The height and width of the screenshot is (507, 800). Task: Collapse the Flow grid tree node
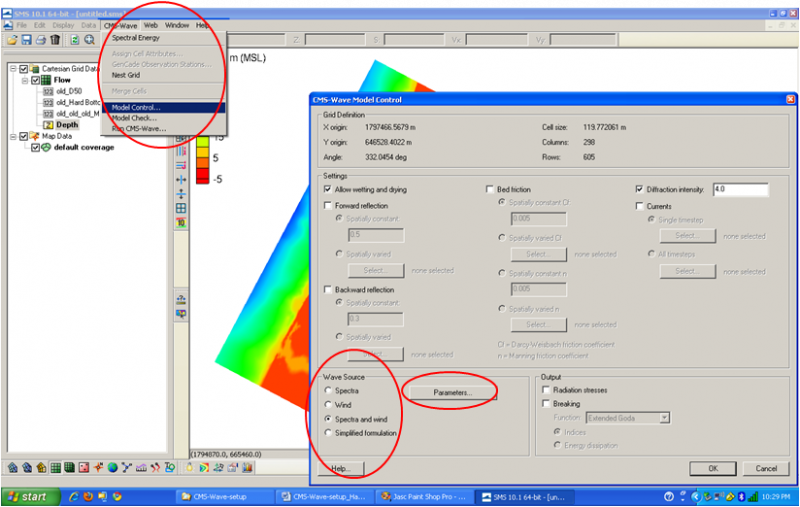point(24,80)
